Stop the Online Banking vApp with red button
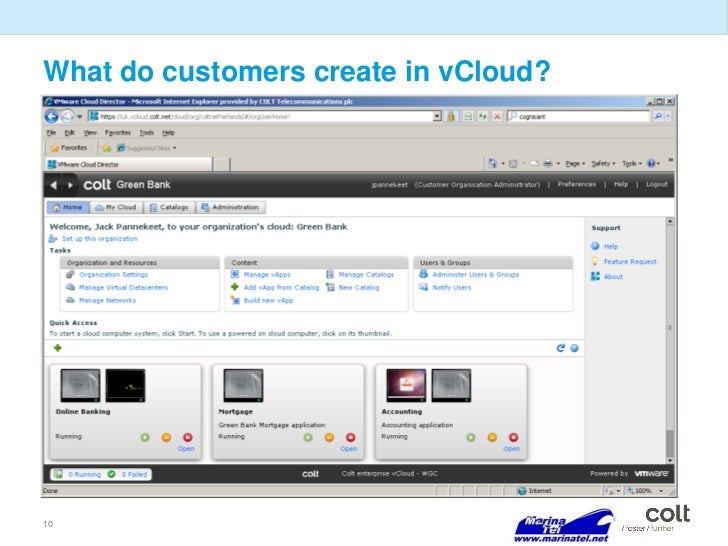The image size is (728, 546). coord(188,437)
